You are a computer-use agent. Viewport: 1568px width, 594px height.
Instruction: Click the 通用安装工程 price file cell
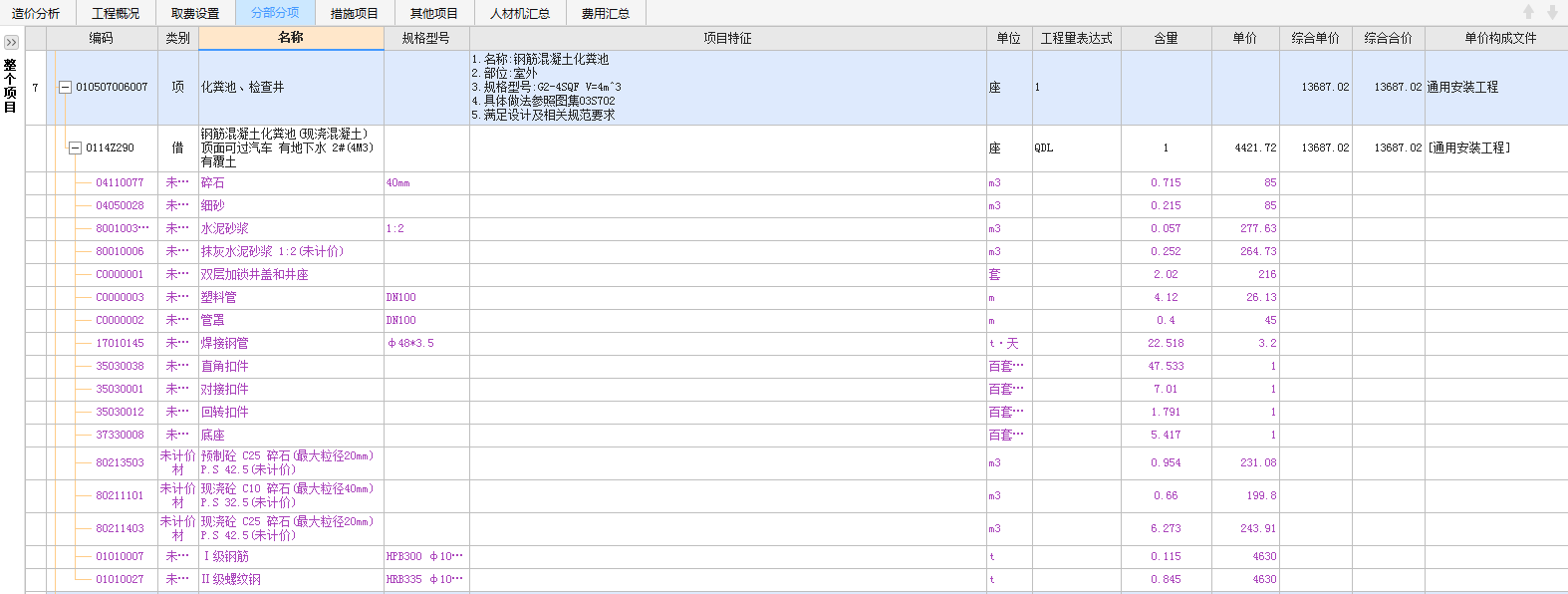click(1496, 88)
